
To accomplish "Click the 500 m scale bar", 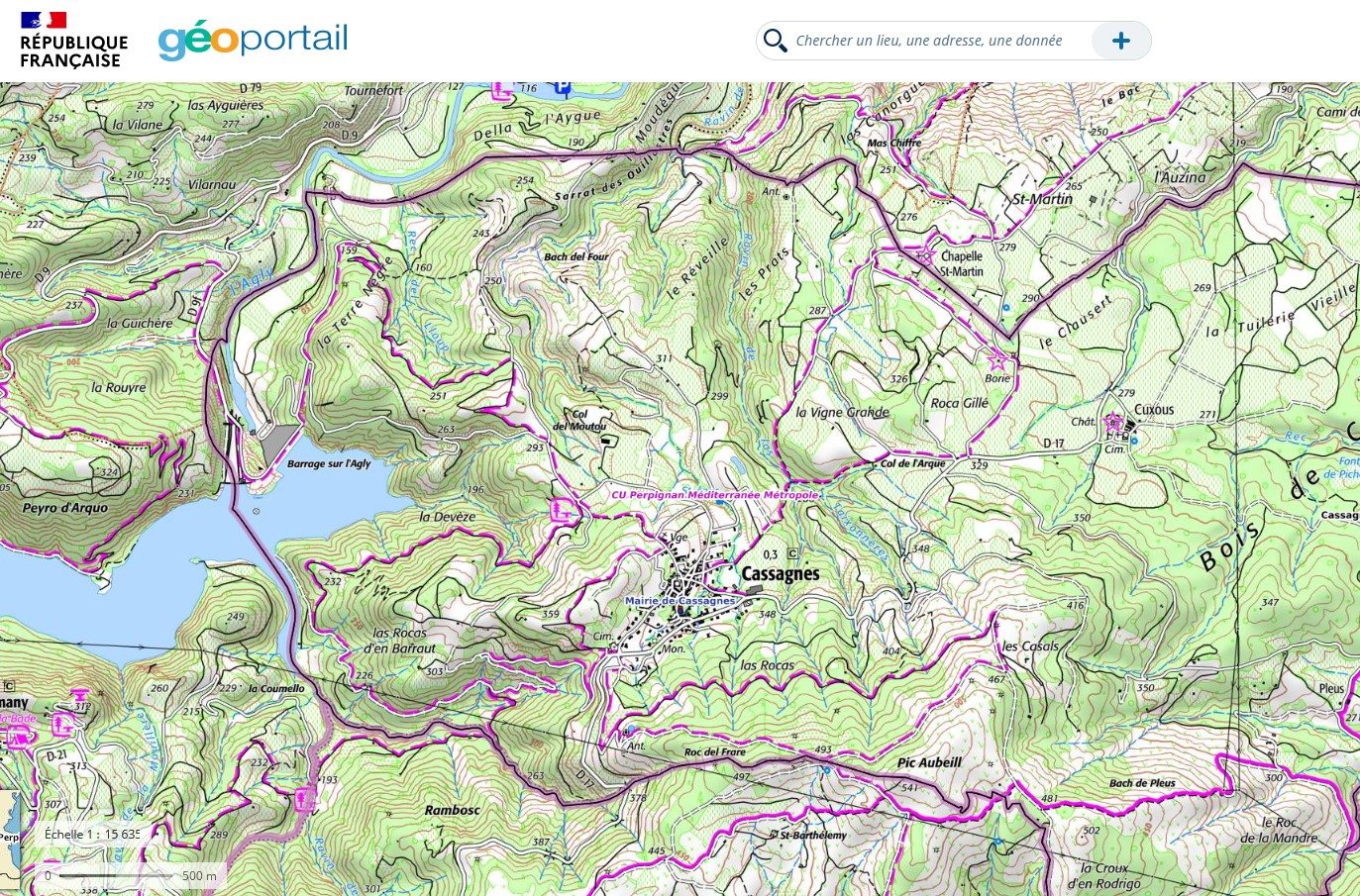I will 131,875.
